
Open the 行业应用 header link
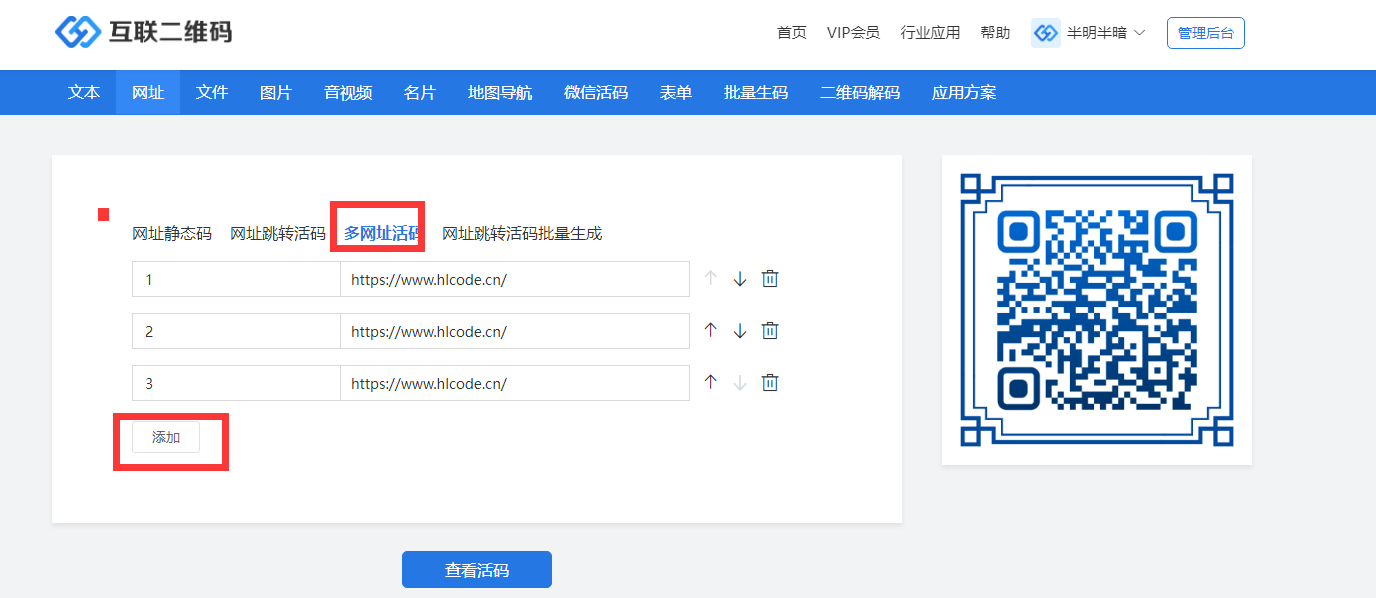pyautogui.click(x=930, y=33)
